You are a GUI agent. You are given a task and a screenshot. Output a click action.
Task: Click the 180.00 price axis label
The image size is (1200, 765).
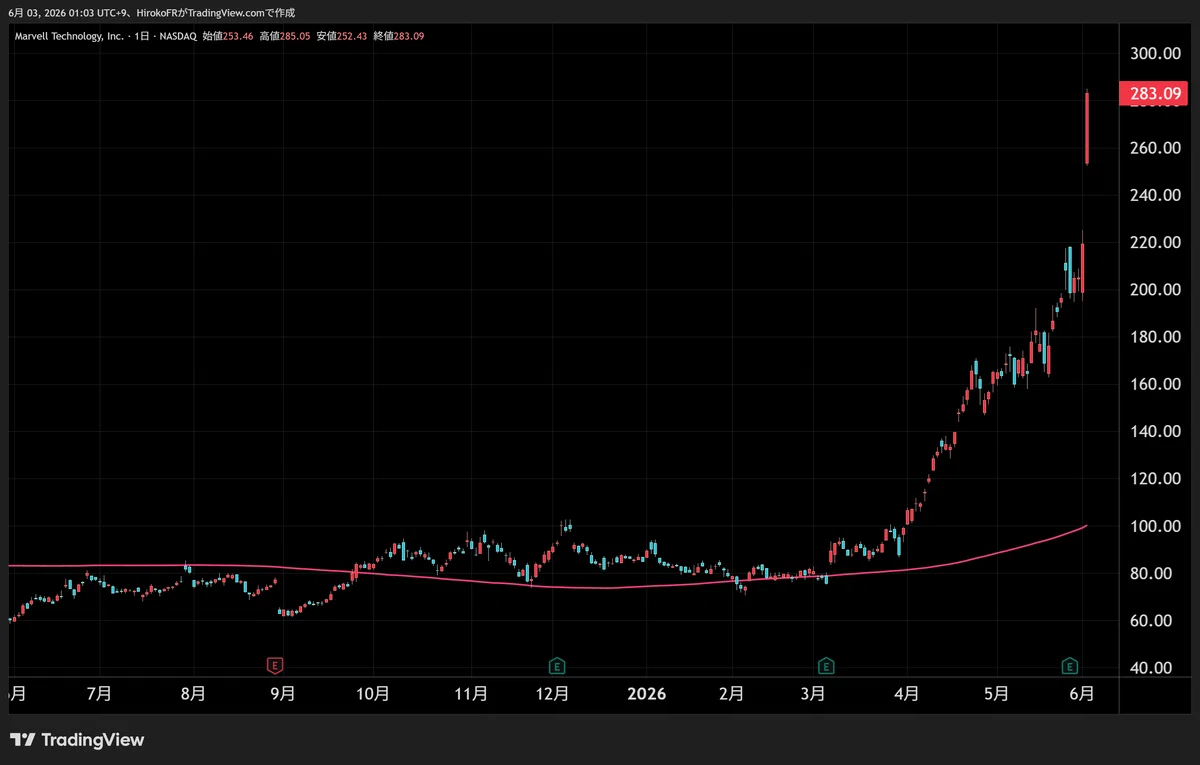click(1156, 337)
